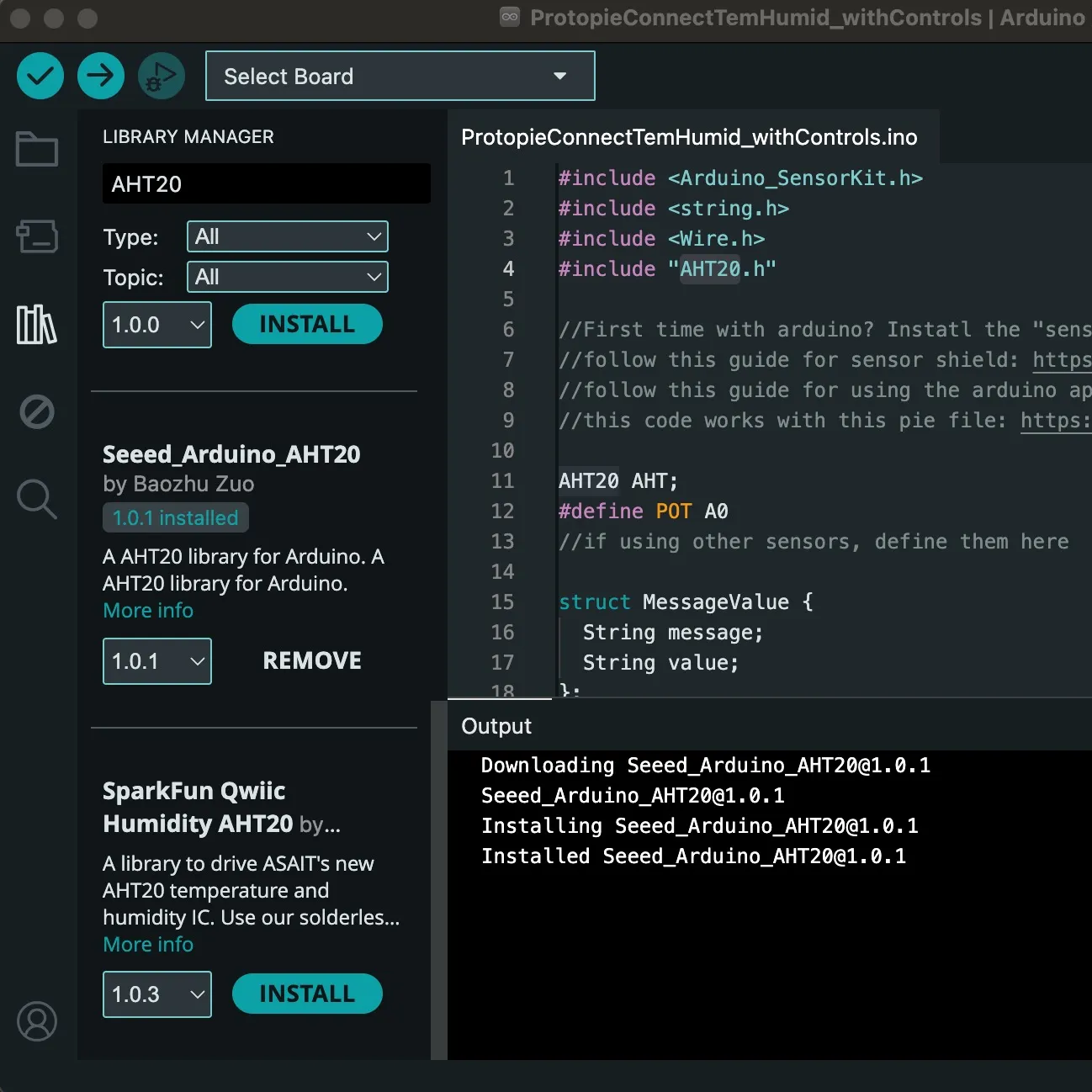Open the Sketchbook folder icon in sidebar
Image resolution: width=1092 pixels, height=1092 pixels.
coord(36,149)
